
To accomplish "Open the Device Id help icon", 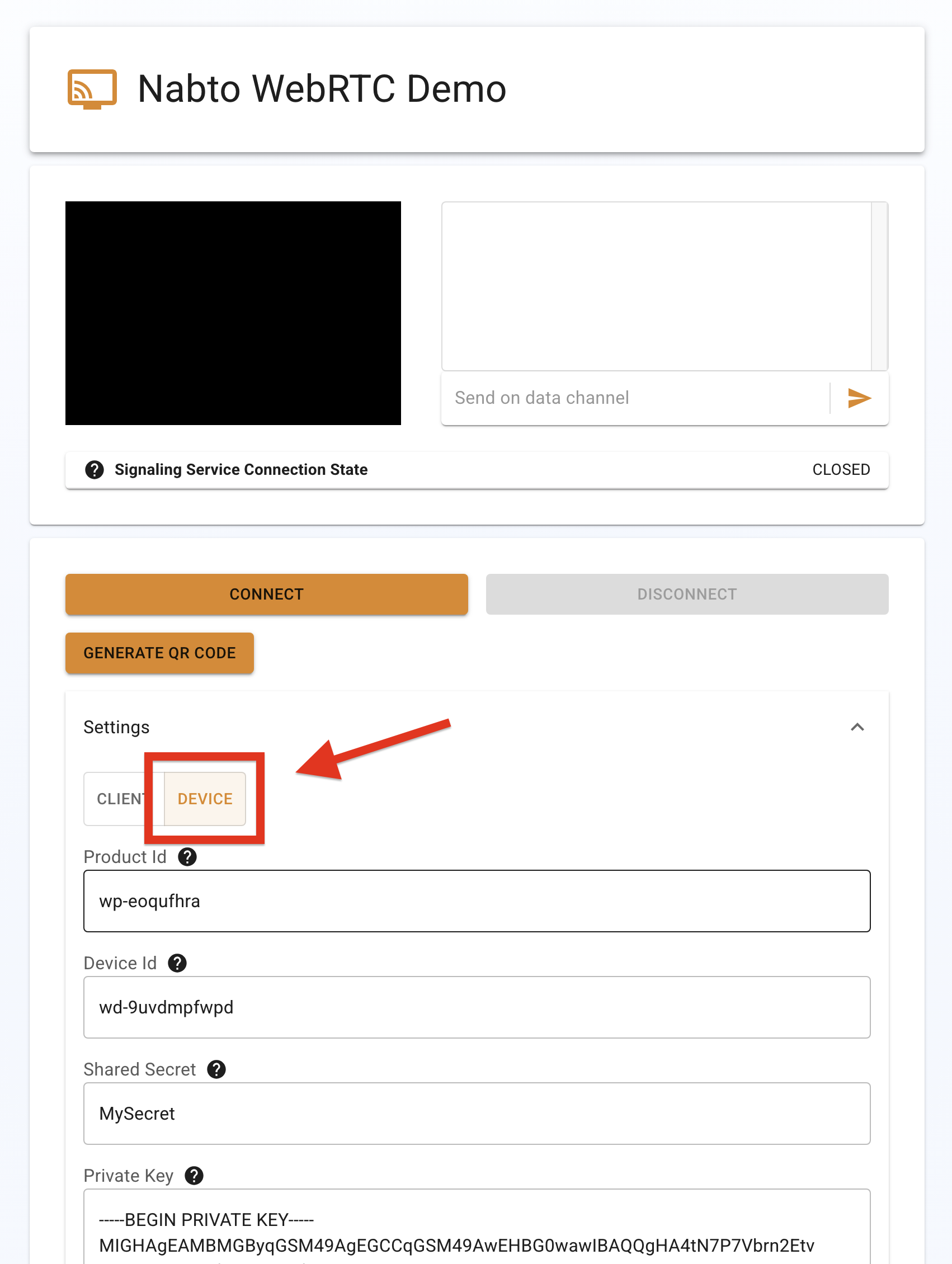I will tap(177, 963).
